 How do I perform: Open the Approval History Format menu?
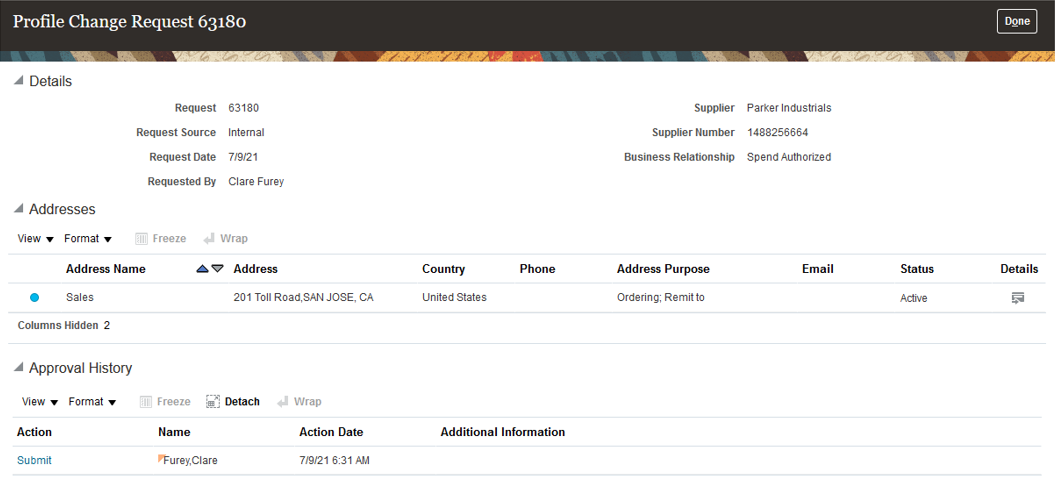[92, 402]
